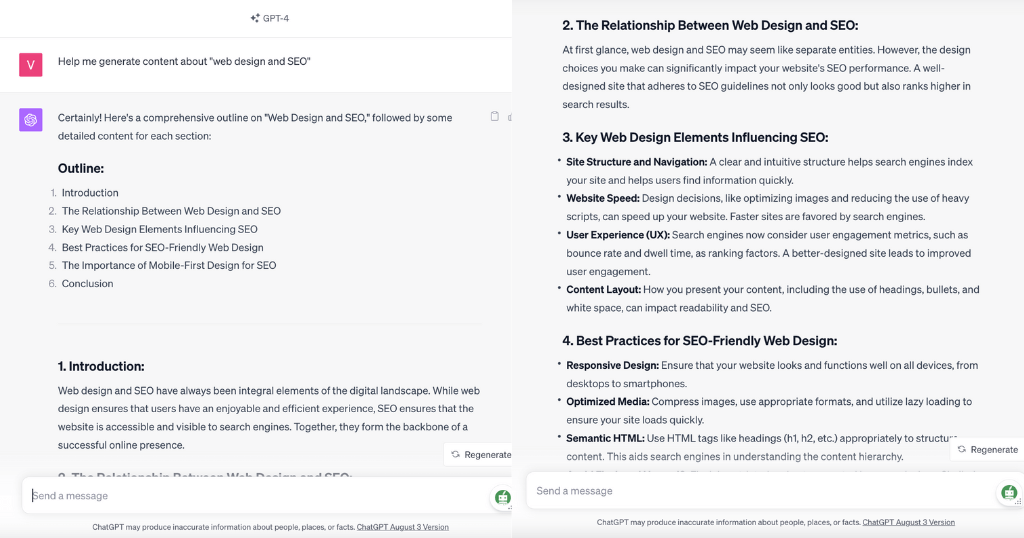Copy the response using the clipboard icon
The image size is (1024, 538).
pos(494,116)
